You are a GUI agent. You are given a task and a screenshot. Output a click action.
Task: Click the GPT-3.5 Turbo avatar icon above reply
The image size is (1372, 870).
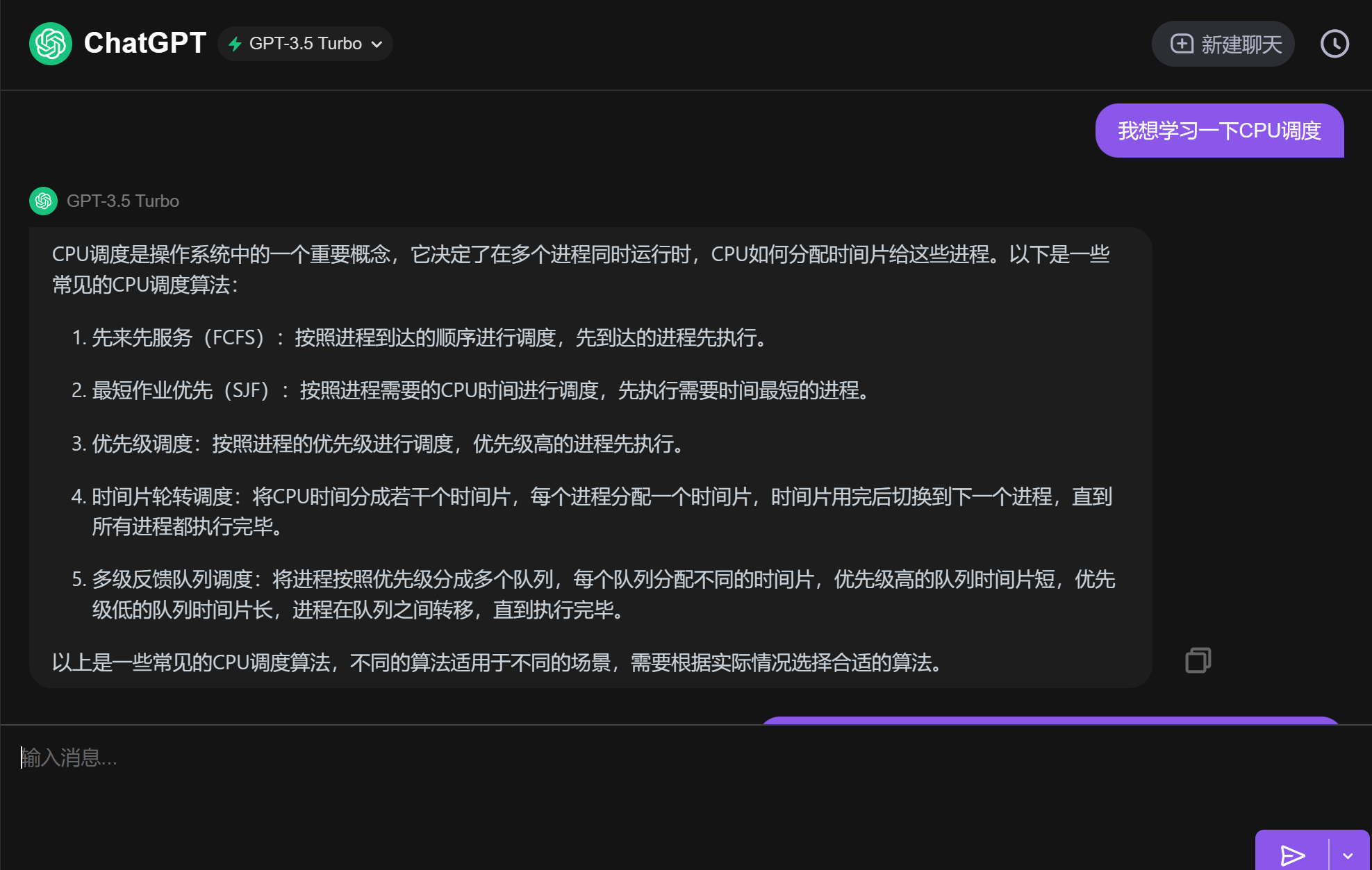pyautogui.click(x=43, y=201)
